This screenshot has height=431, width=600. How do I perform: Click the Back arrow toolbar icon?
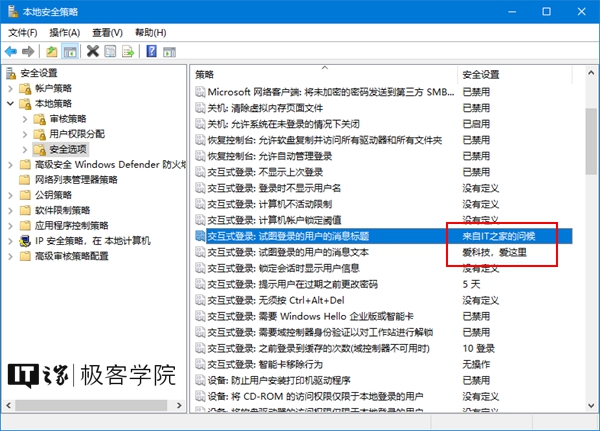(x=11, y=51)
